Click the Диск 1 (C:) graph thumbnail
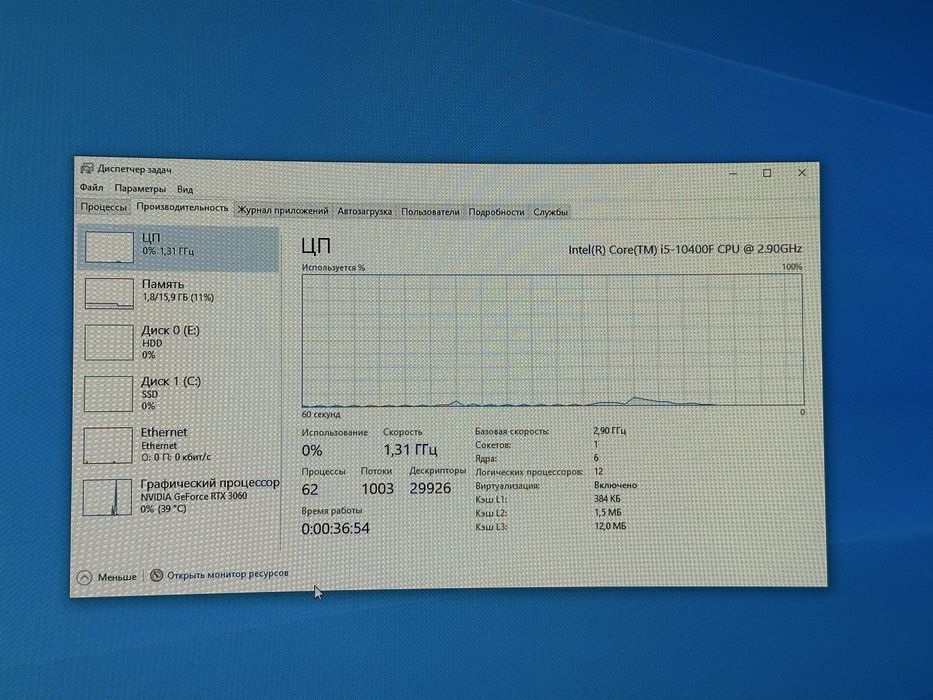 click(108, 393)
